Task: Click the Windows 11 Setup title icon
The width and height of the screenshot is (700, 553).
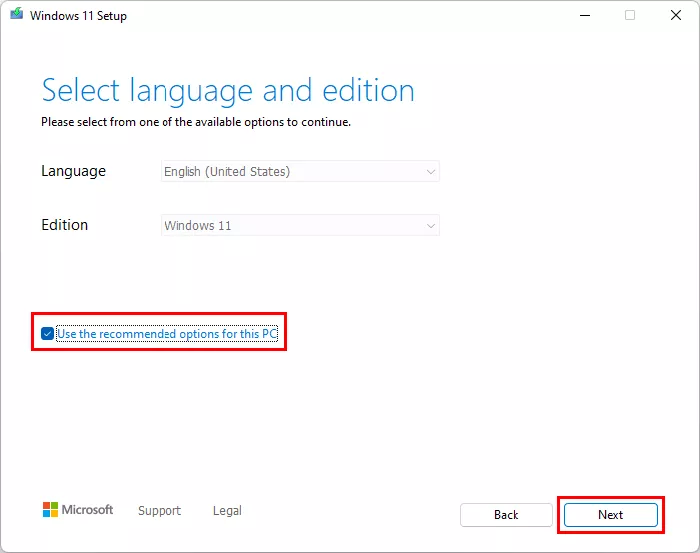Action: 17,14
